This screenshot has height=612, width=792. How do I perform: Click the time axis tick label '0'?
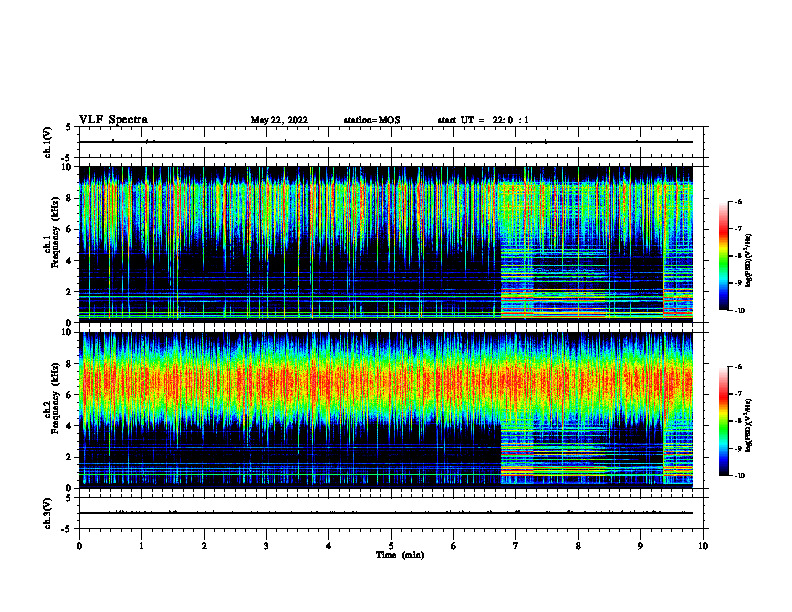[79, 546]
